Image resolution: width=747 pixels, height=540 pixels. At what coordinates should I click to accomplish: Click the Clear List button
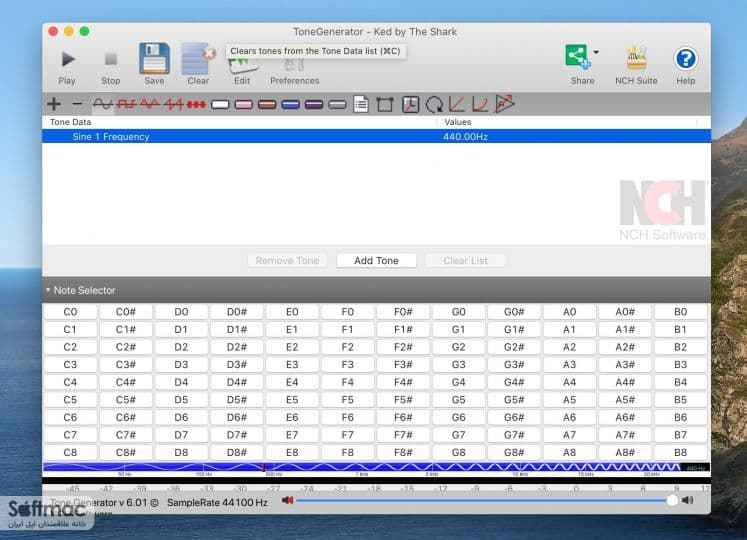pyautogui.click(x=465, y=261)
